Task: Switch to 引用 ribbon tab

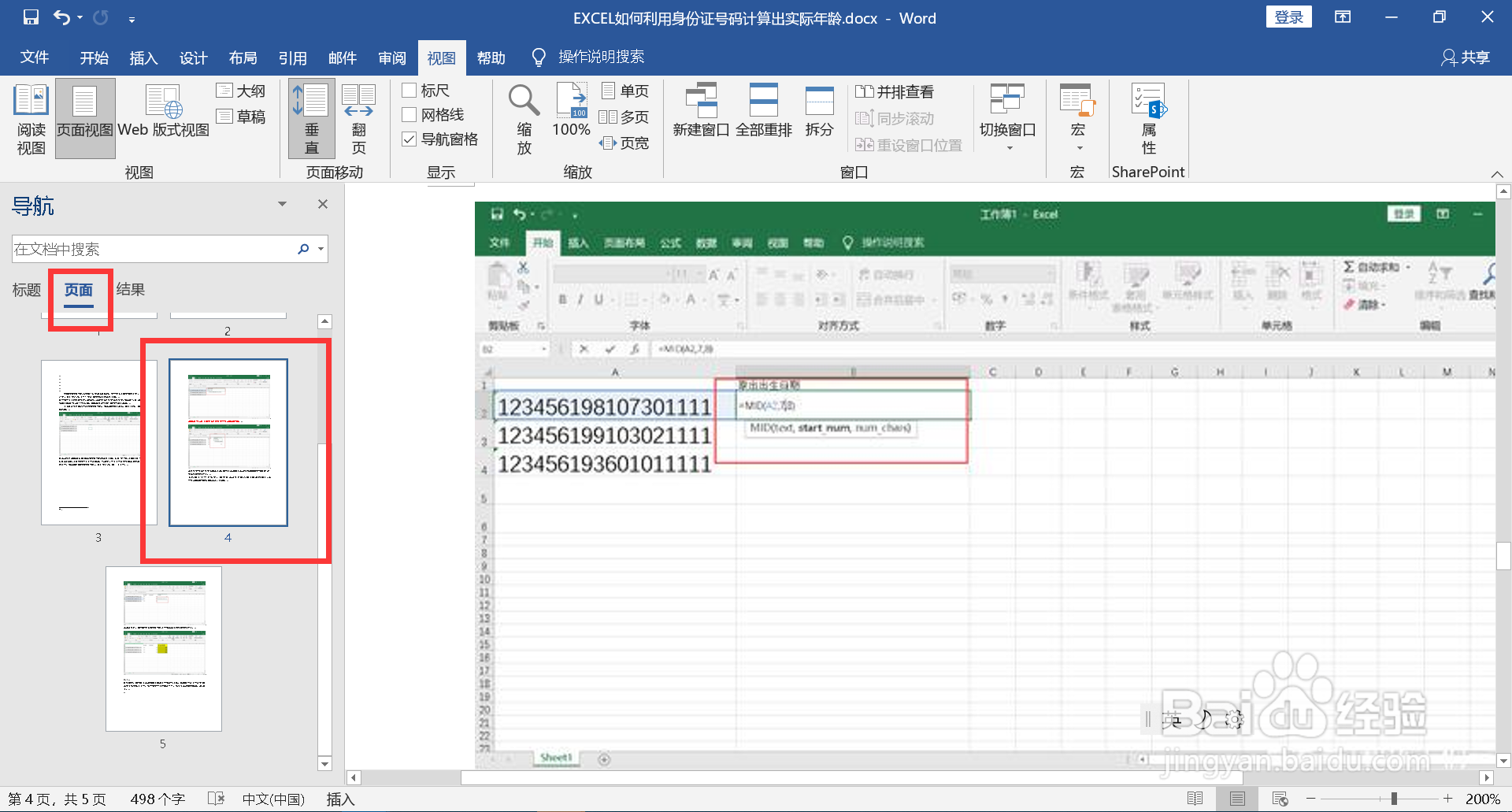Action: (x=293, y=58)
